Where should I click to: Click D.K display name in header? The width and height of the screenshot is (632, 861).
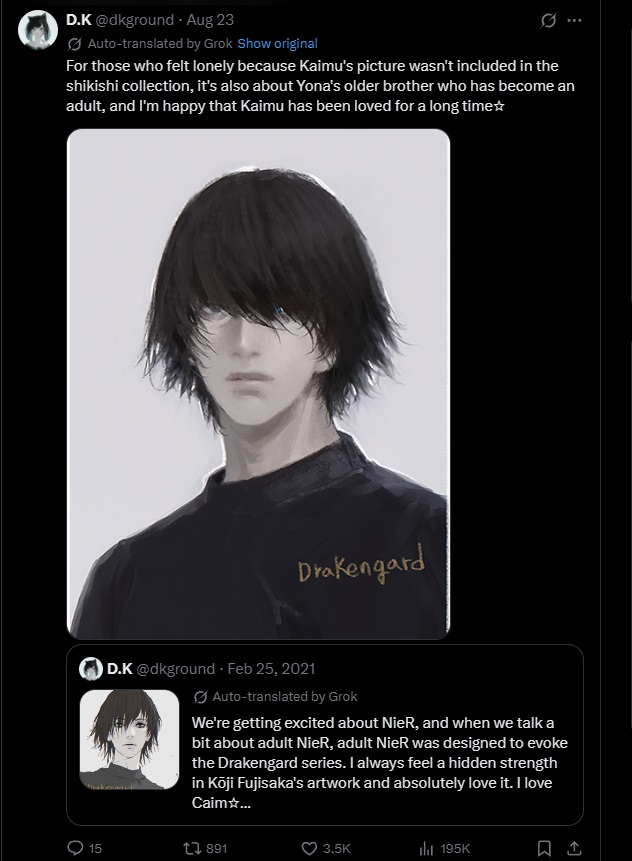[x=79, y=20]
